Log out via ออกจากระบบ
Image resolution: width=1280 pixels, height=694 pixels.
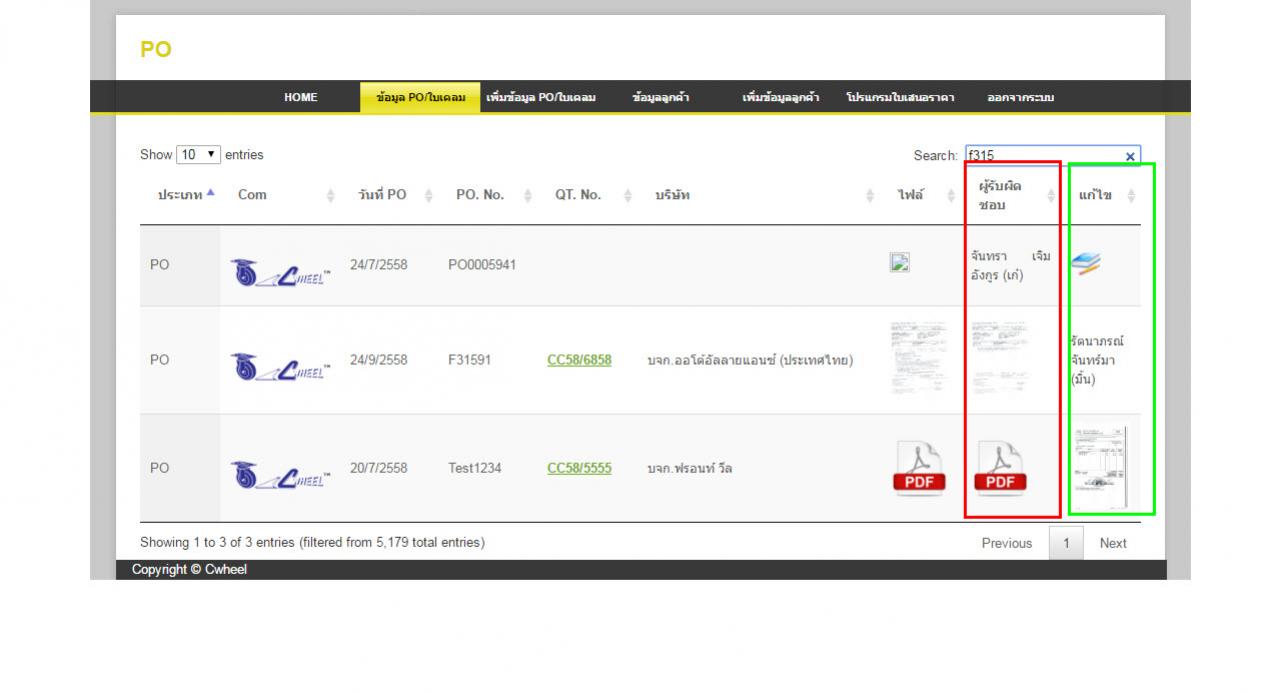[1020, 97]
